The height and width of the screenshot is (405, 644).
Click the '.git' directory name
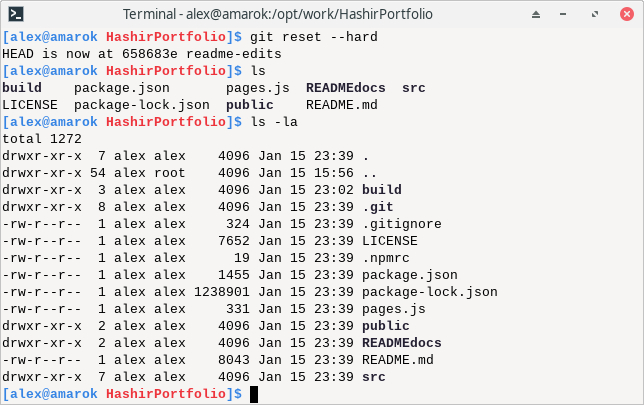coord(377,207)
